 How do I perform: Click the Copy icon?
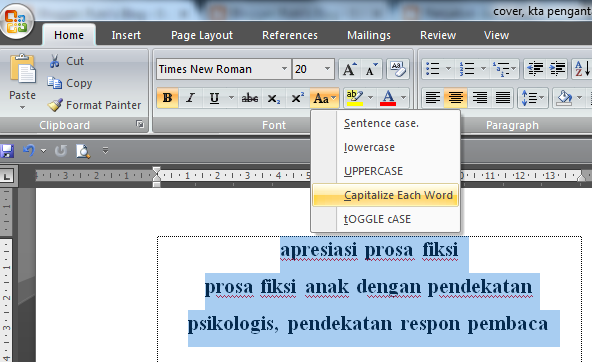click(x=55, y=83)
